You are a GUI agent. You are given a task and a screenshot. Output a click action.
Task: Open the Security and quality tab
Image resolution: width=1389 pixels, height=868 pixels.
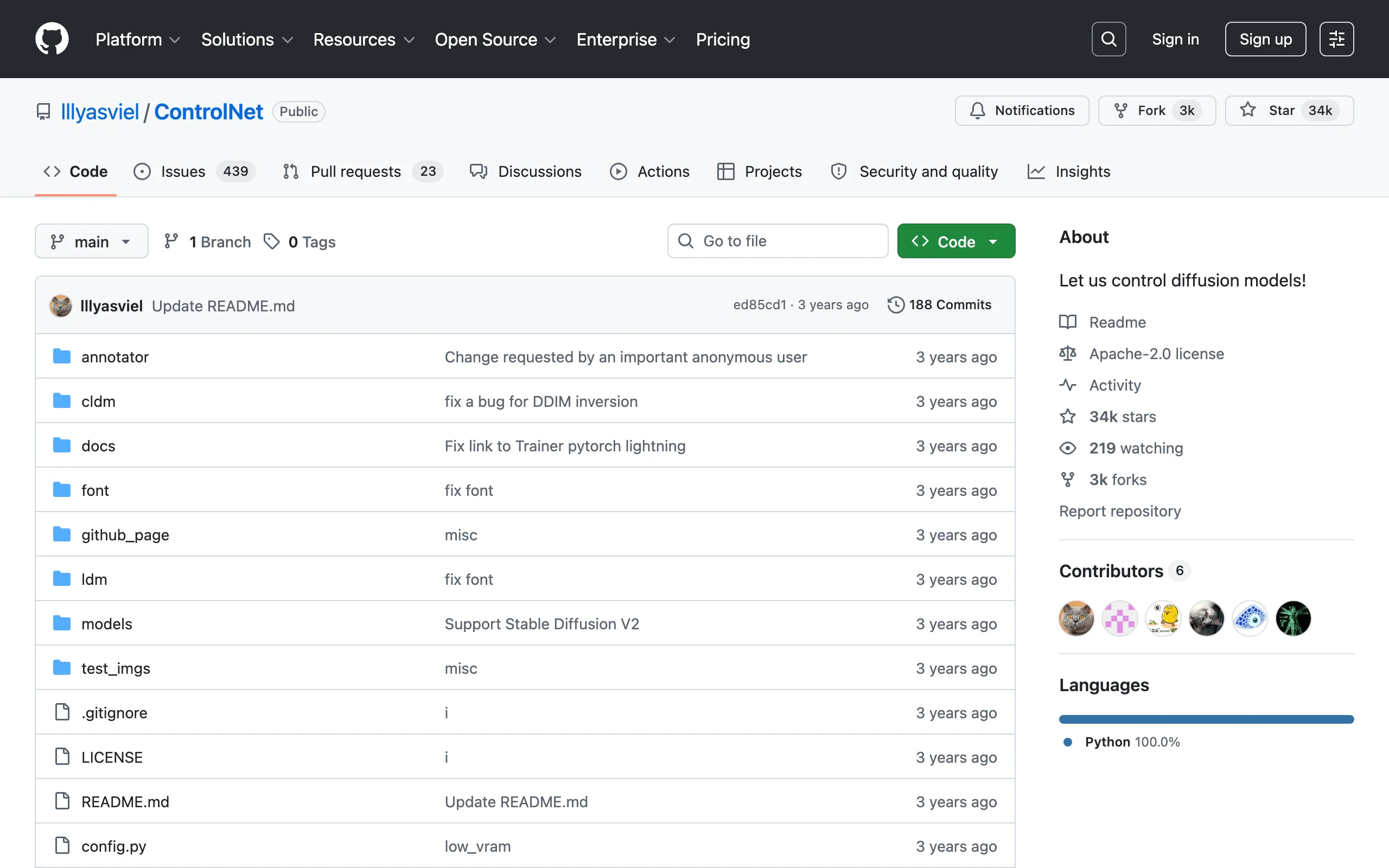point(914,171)
